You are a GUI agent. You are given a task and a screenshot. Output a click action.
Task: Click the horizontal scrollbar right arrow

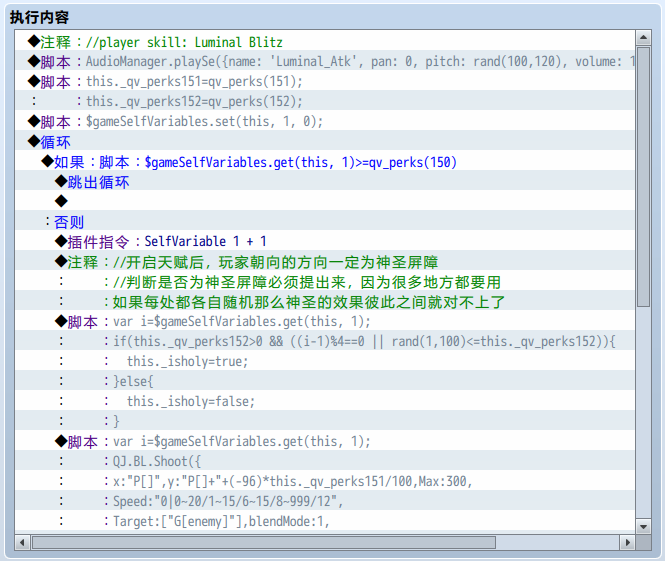[x=628, y=542]
